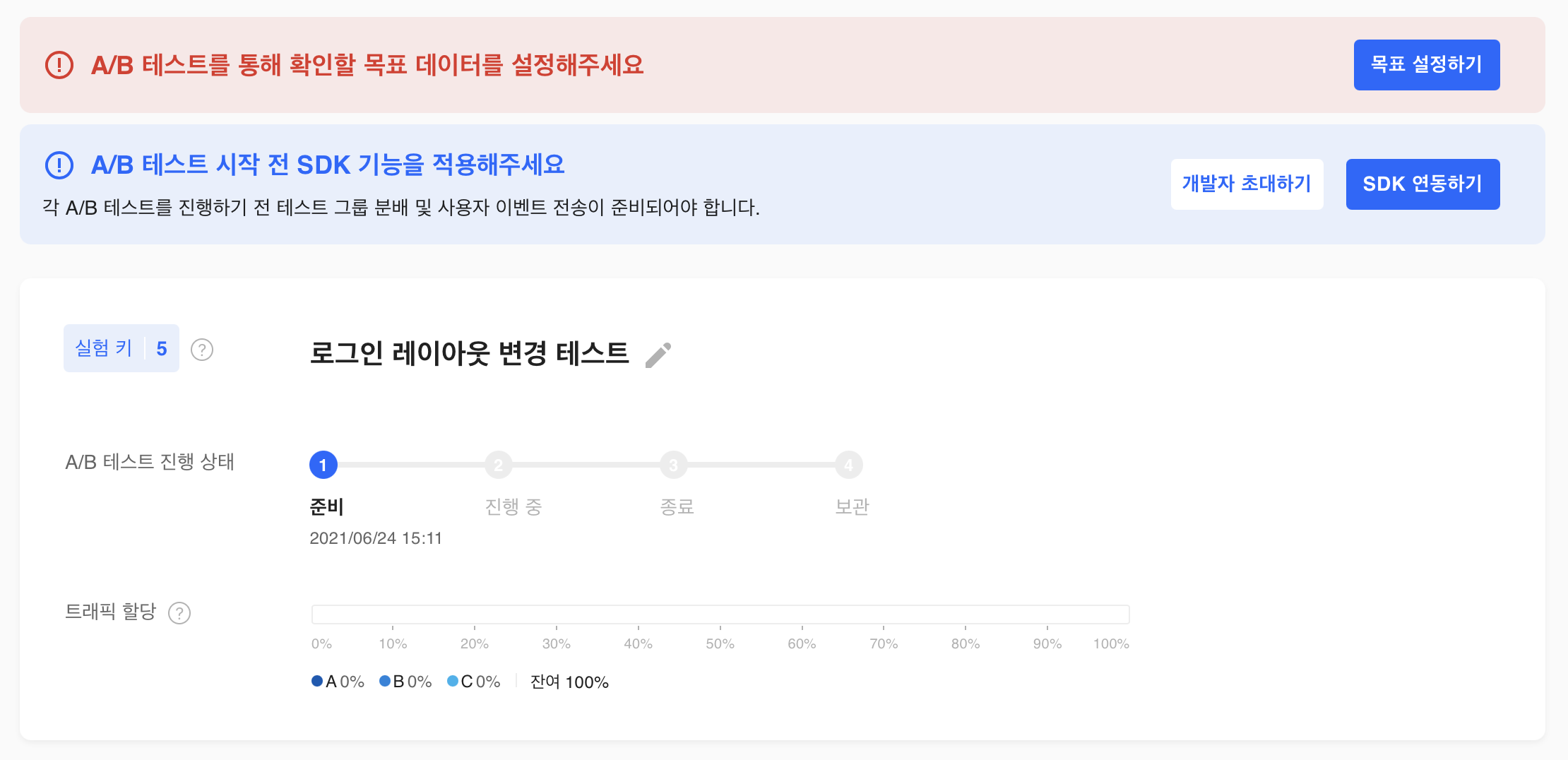Click the 실험 키 5 badge
The image size is (1568, 760).
(121, 348)
